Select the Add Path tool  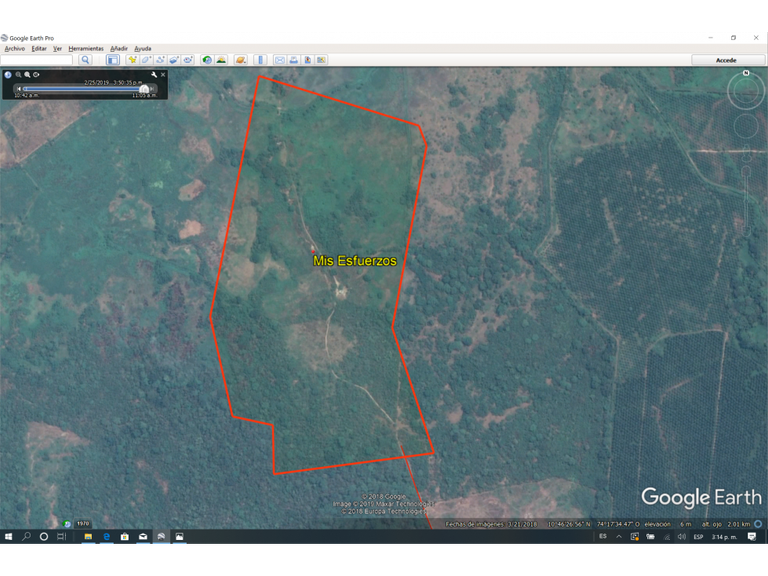point(160,60)
